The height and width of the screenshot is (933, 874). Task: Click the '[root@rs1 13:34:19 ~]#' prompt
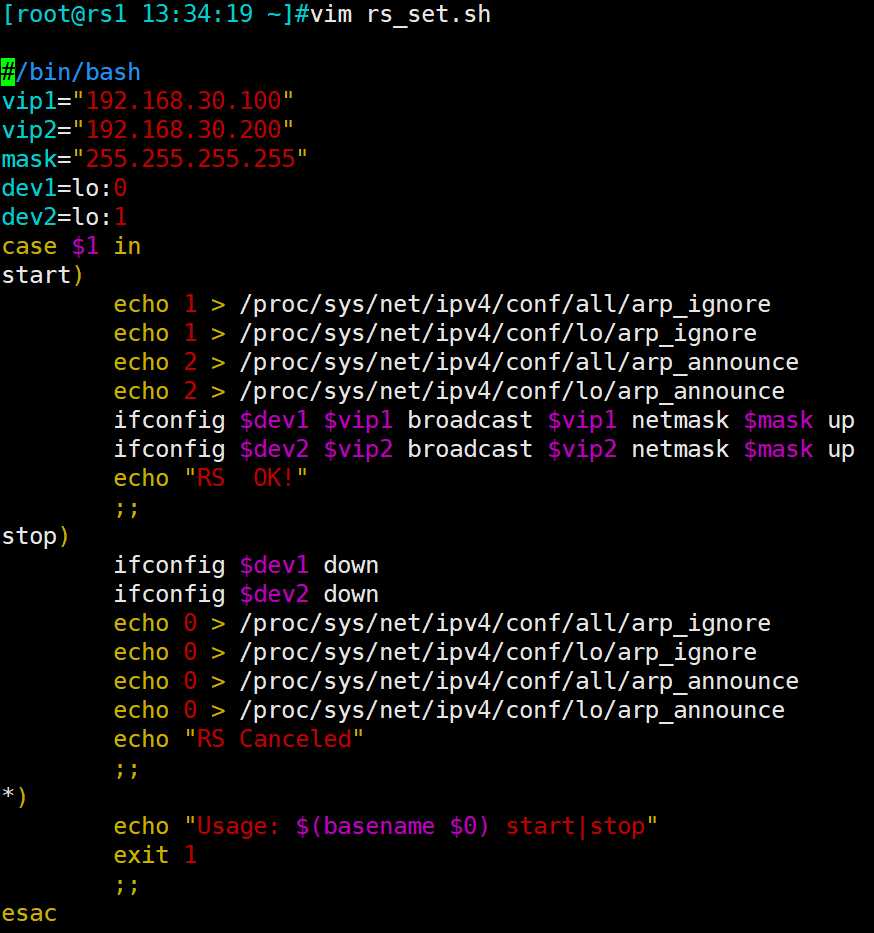pos(155,14)
